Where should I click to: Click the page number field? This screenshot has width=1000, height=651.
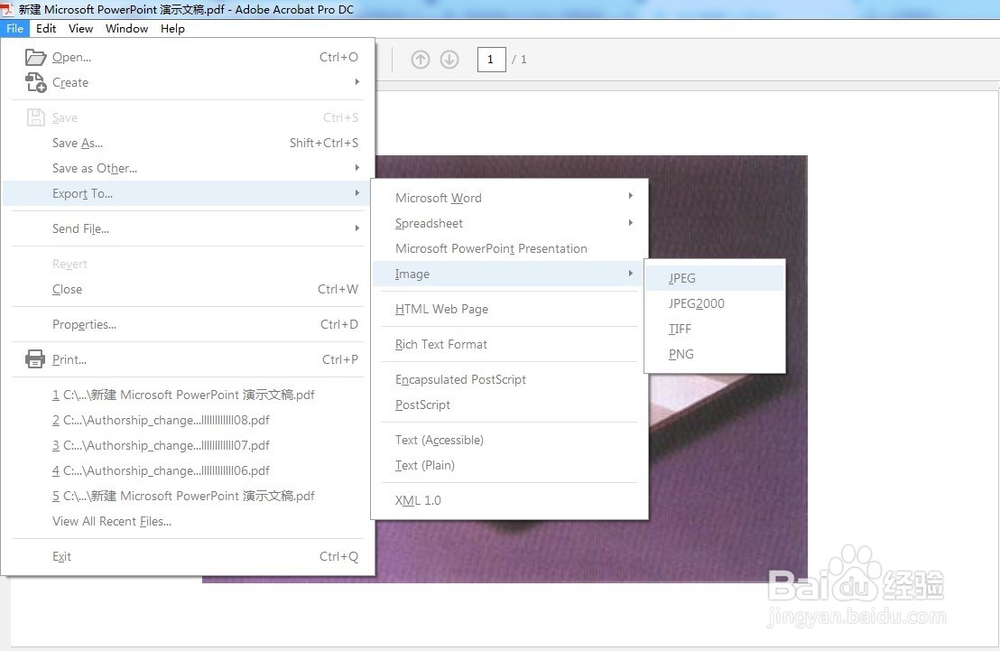click(491, 59)
